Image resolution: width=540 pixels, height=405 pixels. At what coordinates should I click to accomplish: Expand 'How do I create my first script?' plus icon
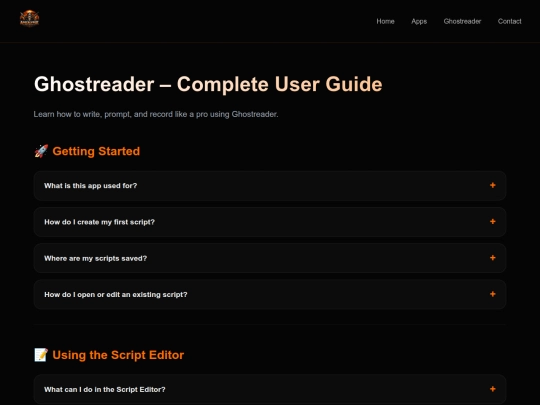point(492,221)
